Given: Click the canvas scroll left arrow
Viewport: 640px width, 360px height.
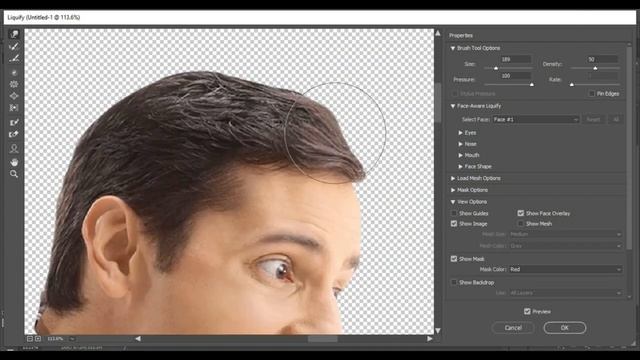Looking at the screenshot, I should (x=138, y=339).
